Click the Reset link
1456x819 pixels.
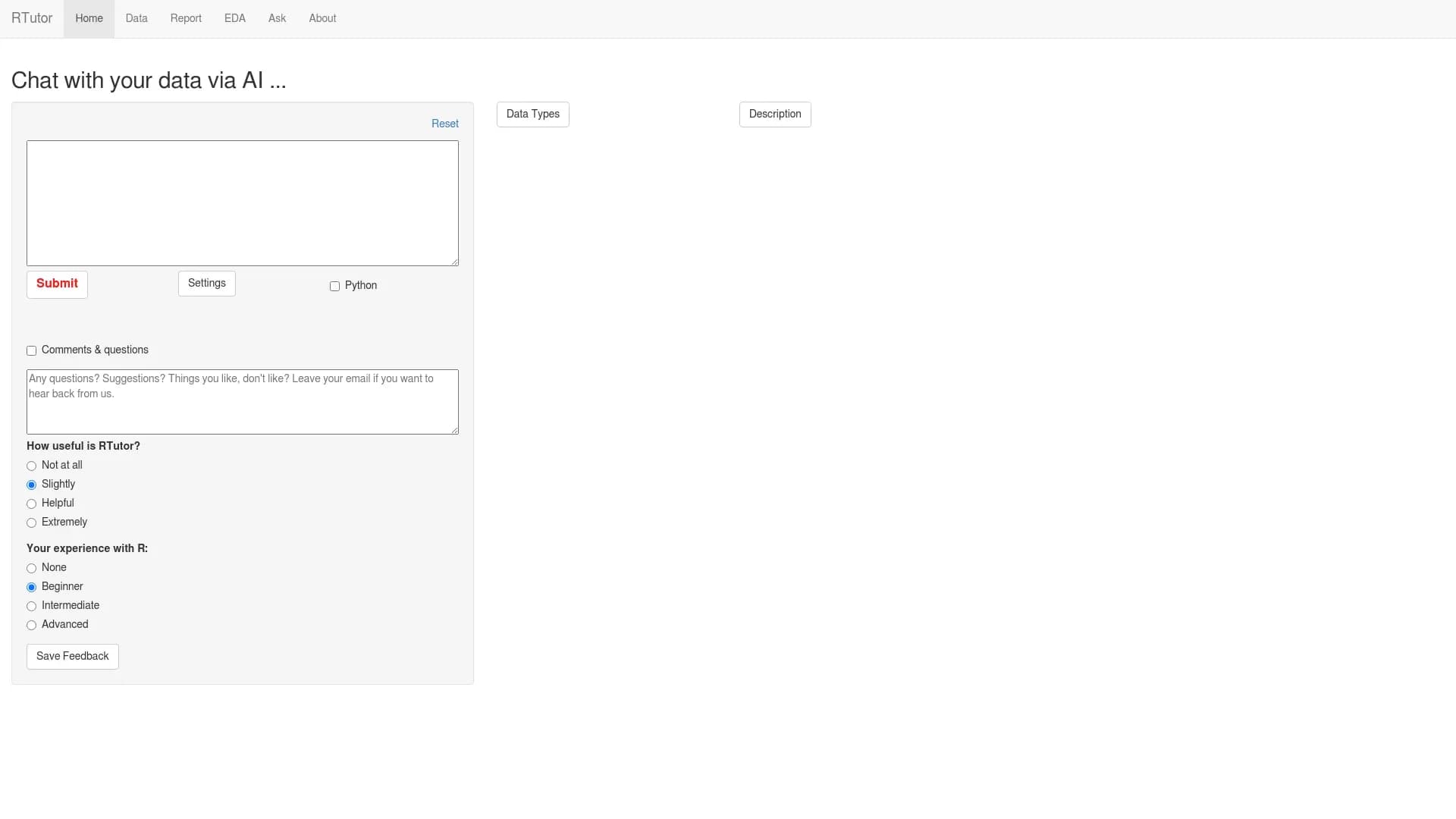click(x=445, y=124)
